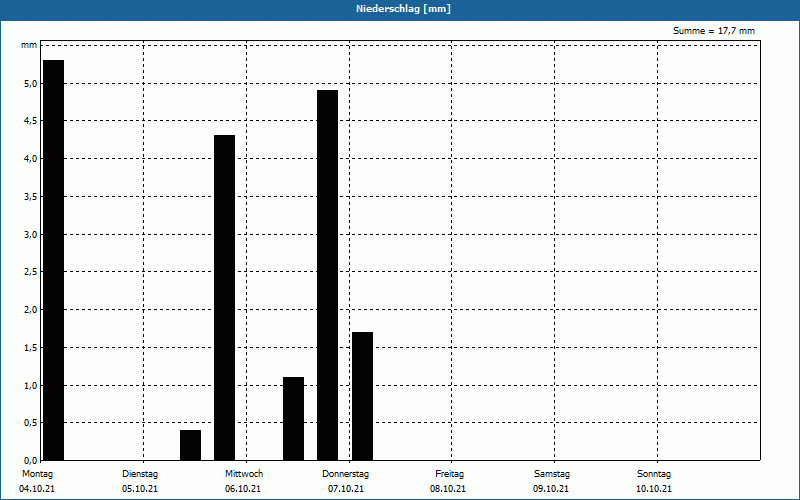Click the 4.3 mm bar on Dienstag
Screen dimensions: 800x500
[224, 297]
